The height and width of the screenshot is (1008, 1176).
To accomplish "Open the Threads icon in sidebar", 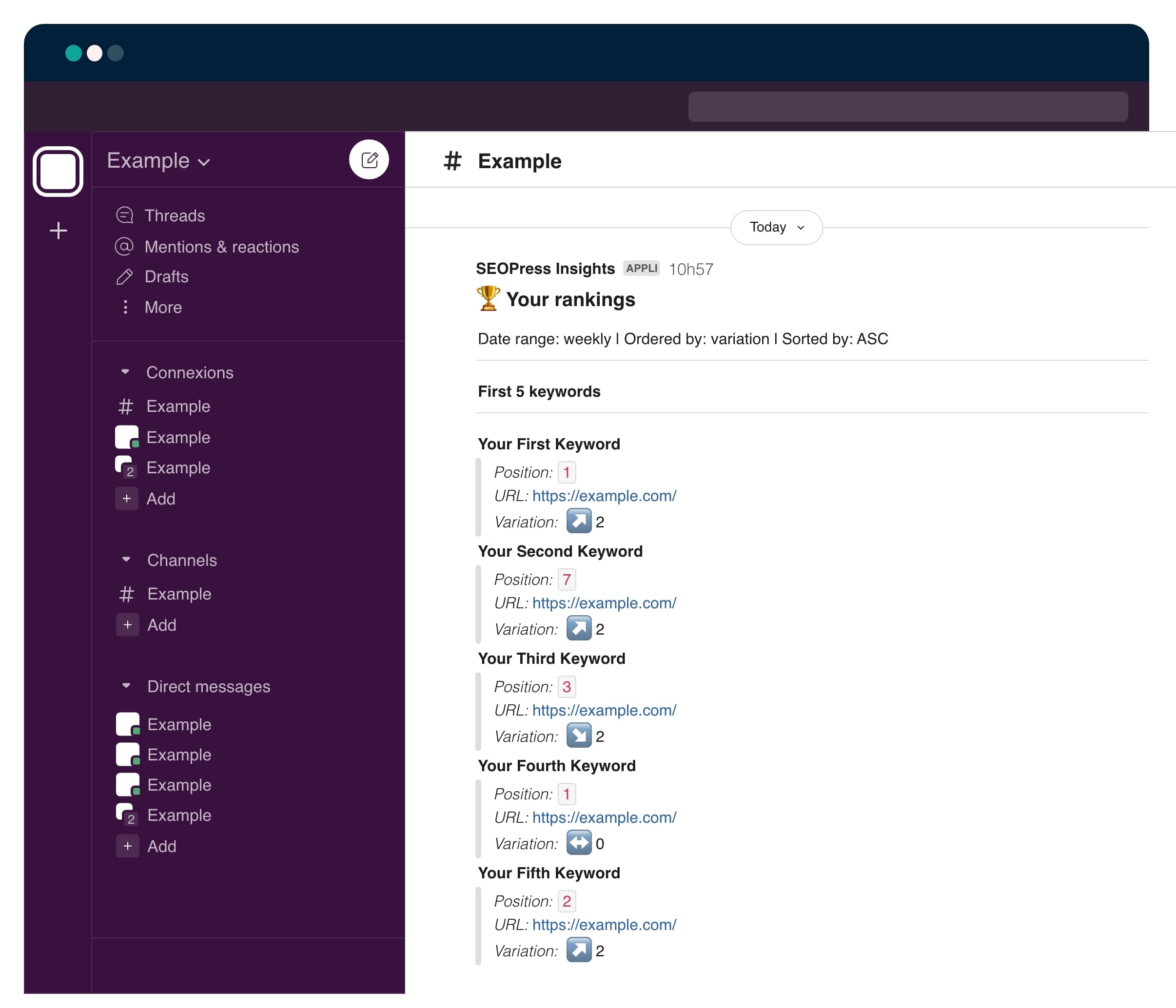I will point(124,215).
